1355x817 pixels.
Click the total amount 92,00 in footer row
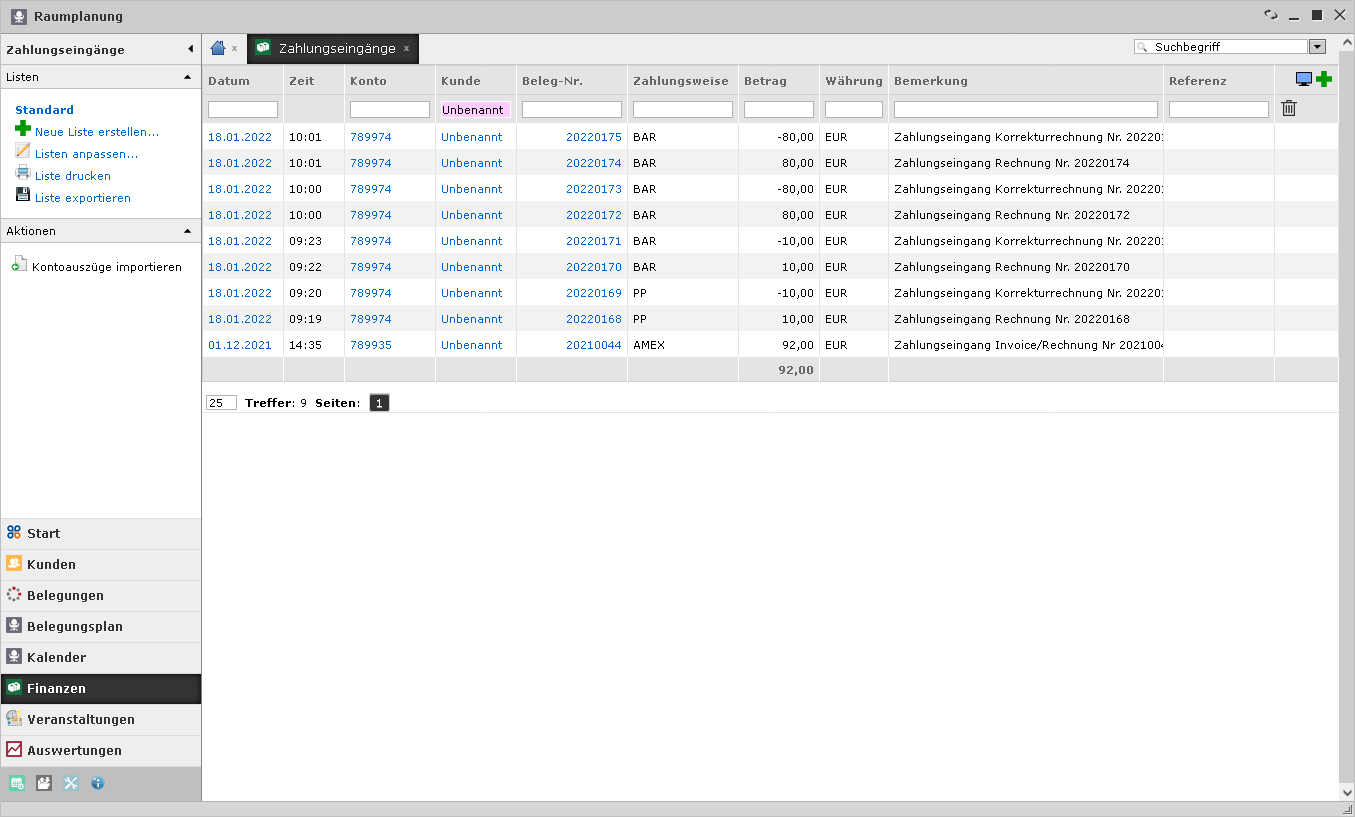(x=796, y=370)
